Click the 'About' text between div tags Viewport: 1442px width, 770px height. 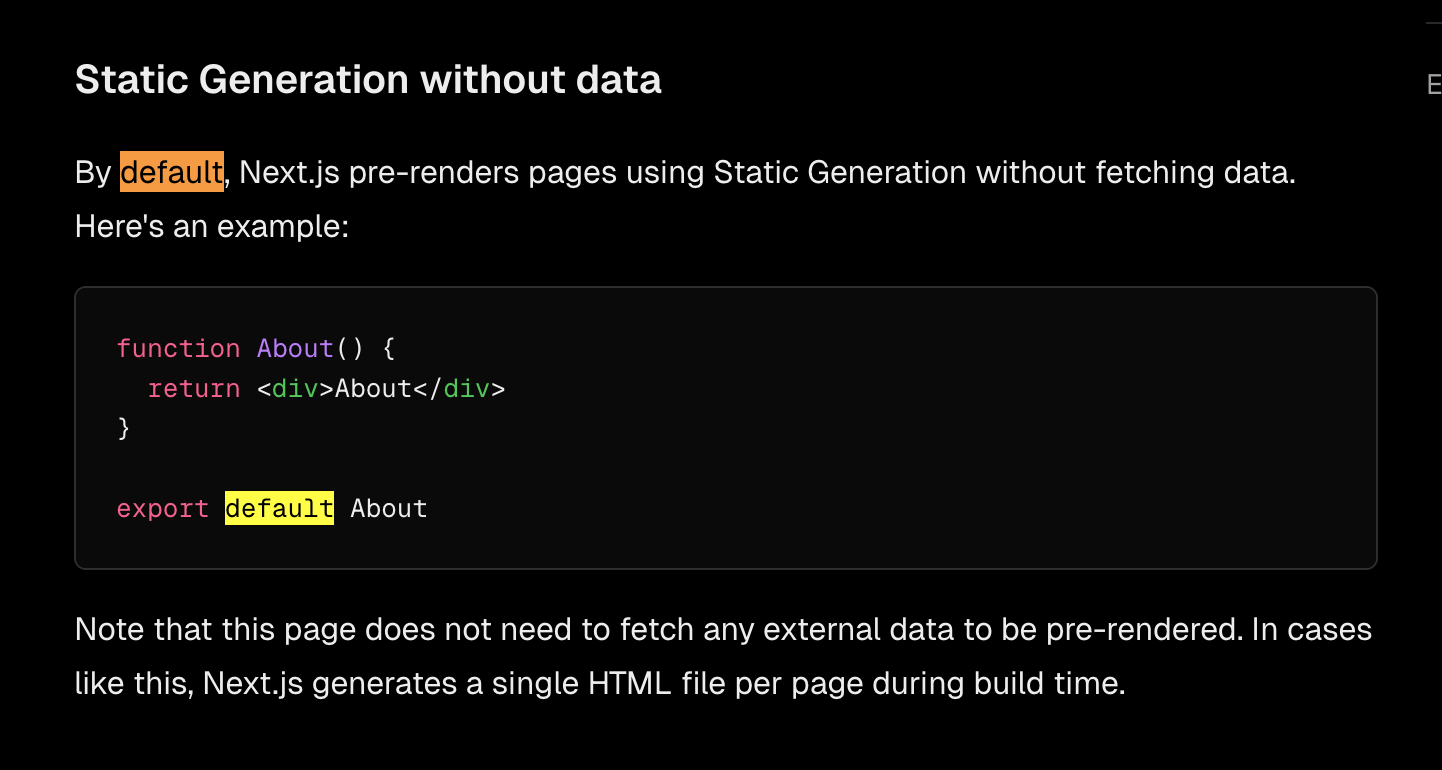(x=373, y=388)
